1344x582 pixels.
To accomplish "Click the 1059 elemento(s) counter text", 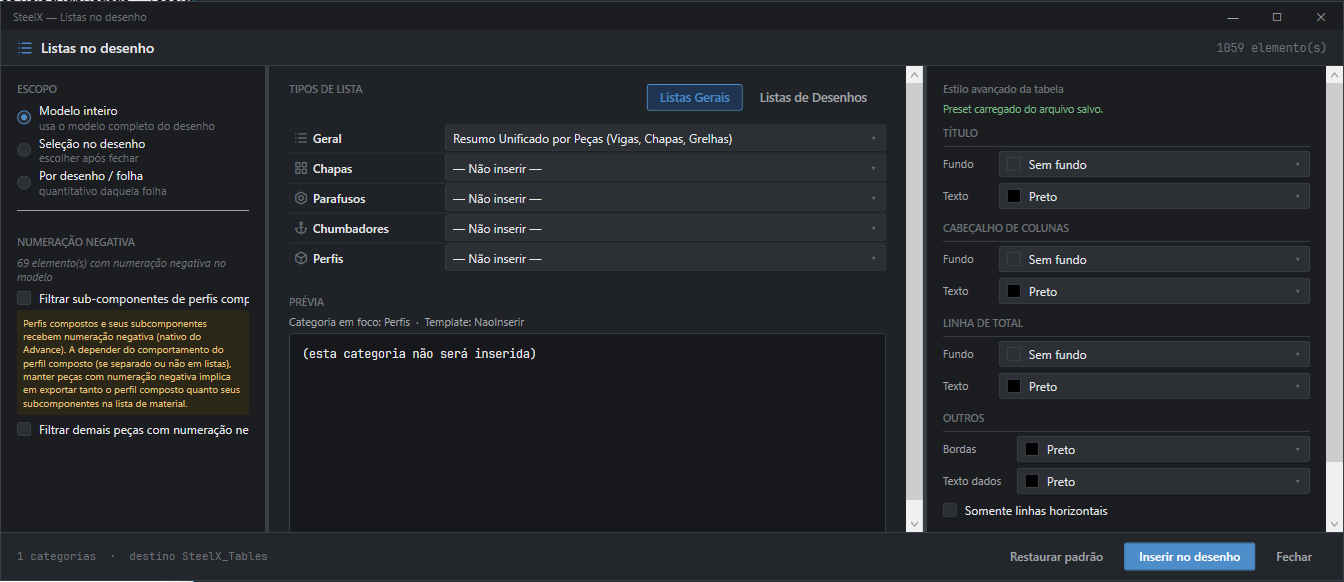I will click(x=1272, y=48).
